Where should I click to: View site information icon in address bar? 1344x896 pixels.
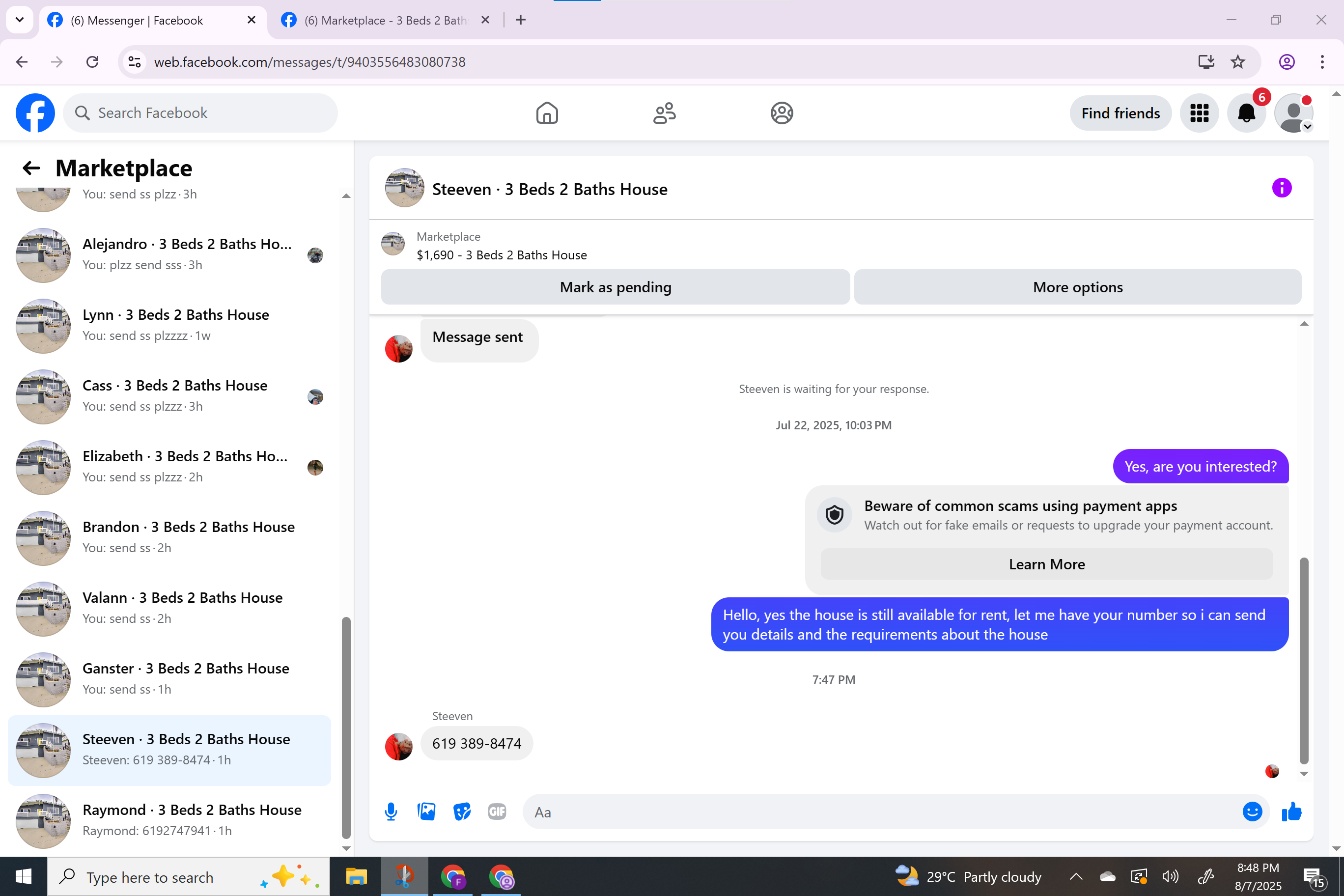[135, 62]
